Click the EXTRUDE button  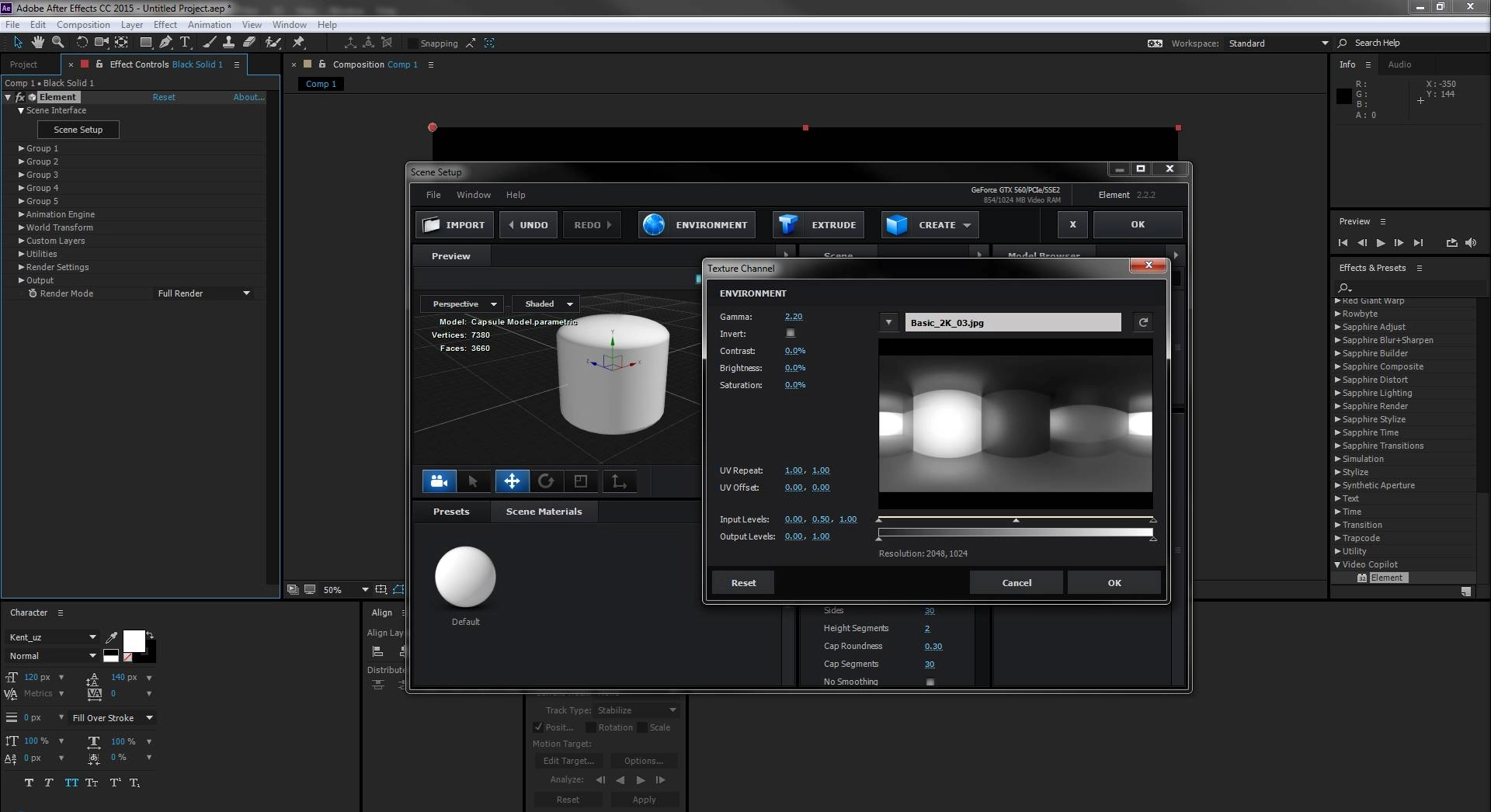818,225
